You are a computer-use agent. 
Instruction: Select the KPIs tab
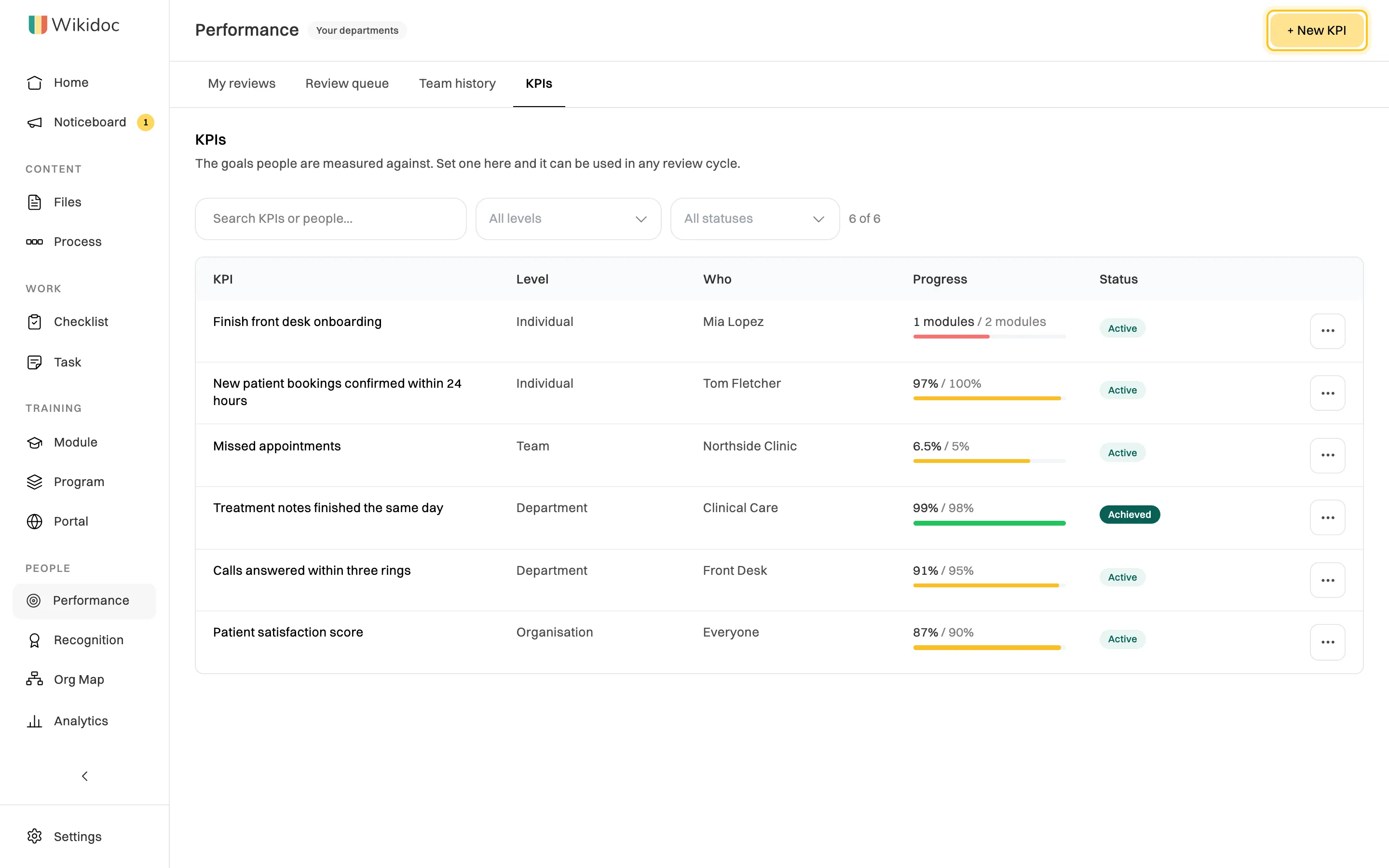(x=539, y=84)
